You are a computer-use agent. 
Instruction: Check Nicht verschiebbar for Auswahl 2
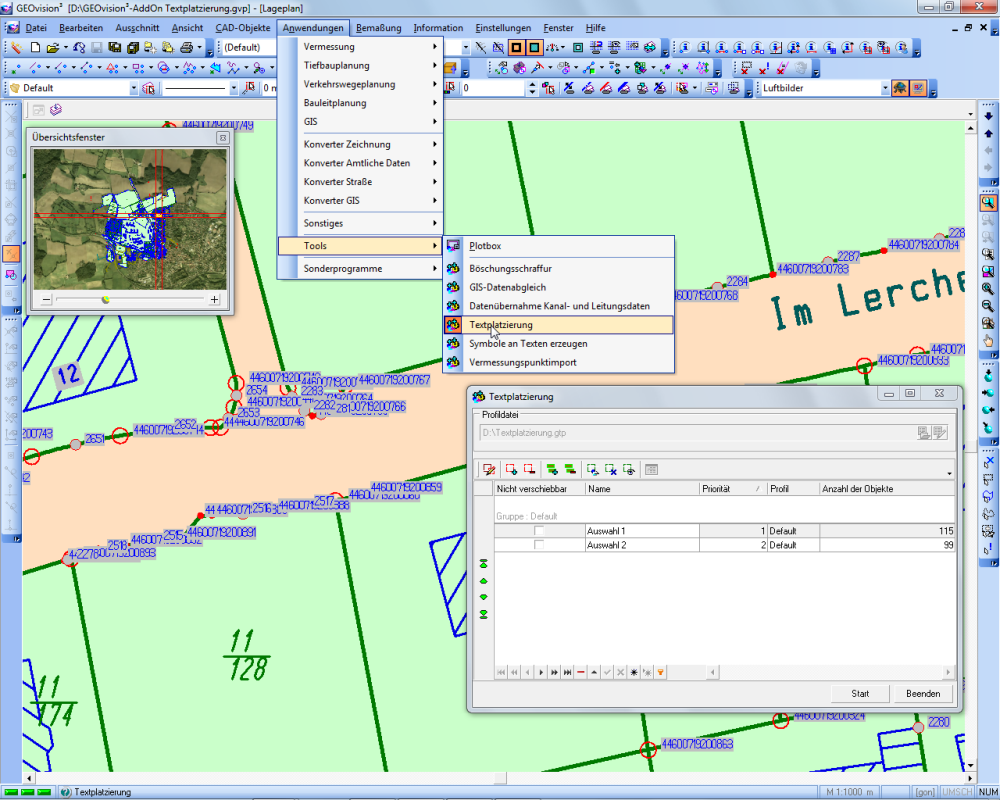(x=539, y=545)
